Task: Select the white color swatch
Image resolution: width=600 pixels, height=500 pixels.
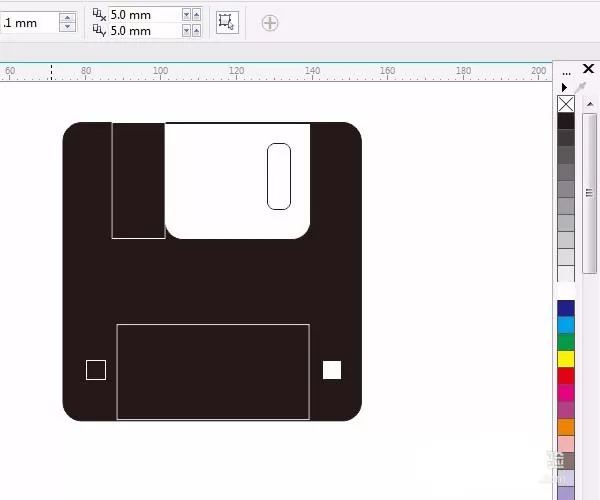Action: point(566,292)
